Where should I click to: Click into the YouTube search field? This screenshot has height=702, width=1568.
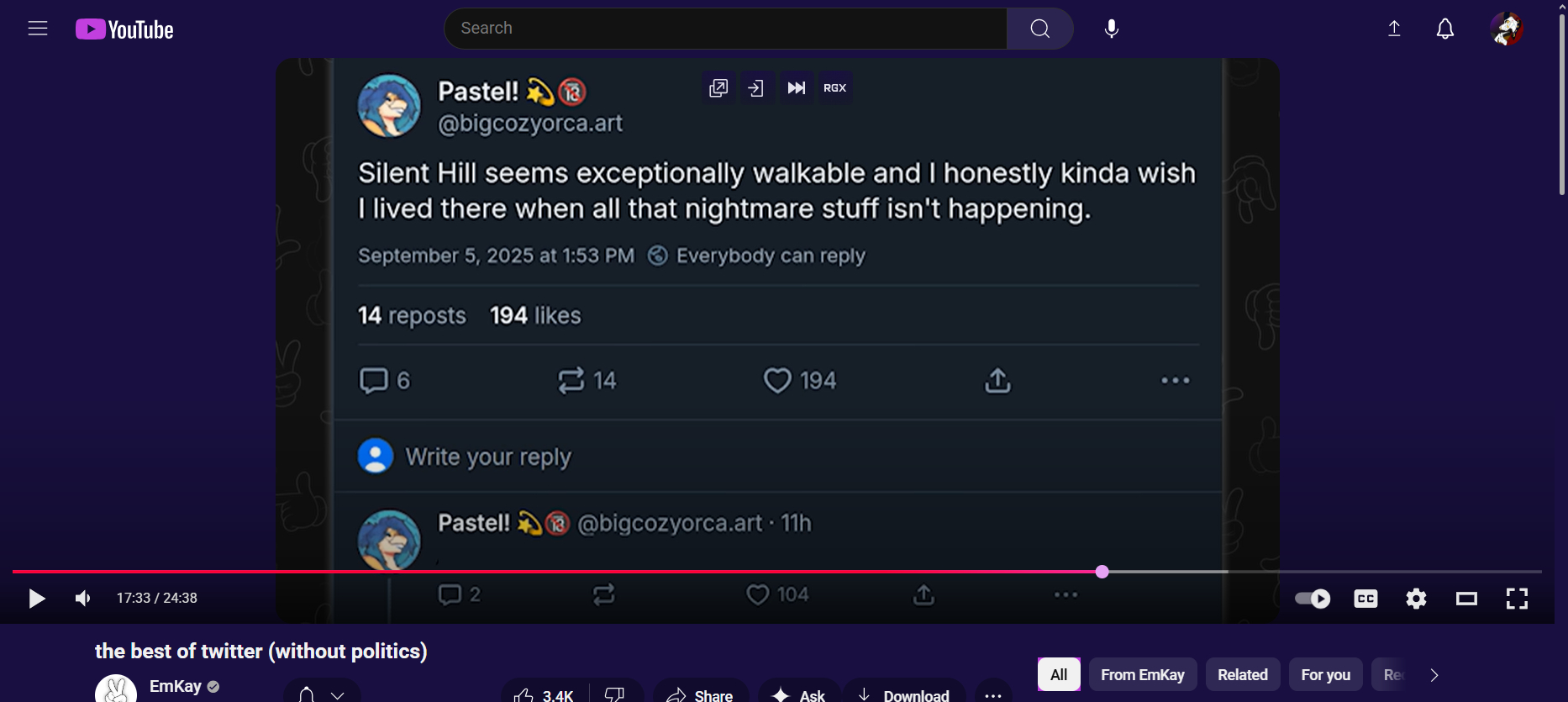coord(726,29)
